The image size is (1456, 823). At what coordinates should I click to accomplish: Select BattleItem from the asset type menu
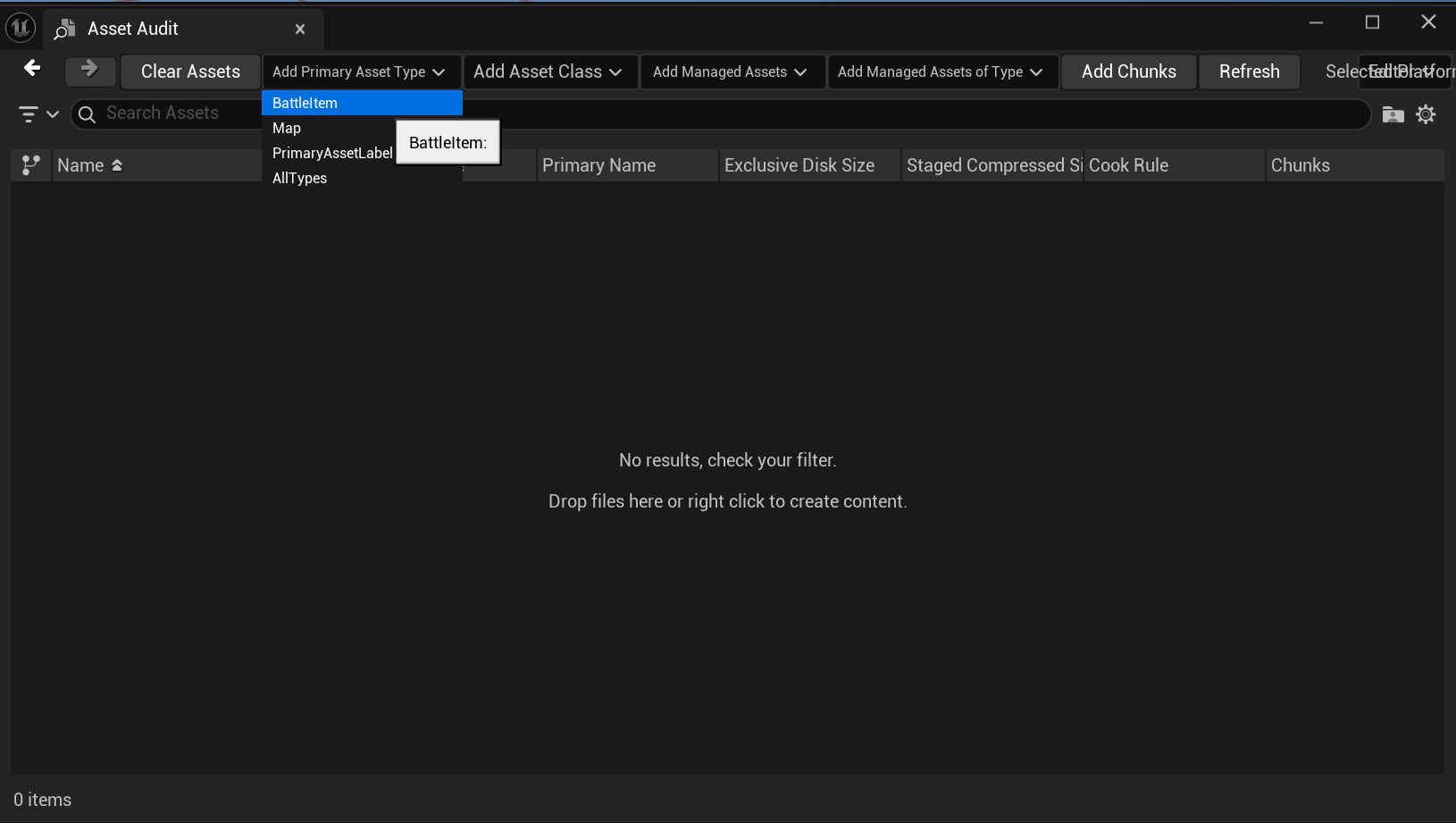point(362,103)
